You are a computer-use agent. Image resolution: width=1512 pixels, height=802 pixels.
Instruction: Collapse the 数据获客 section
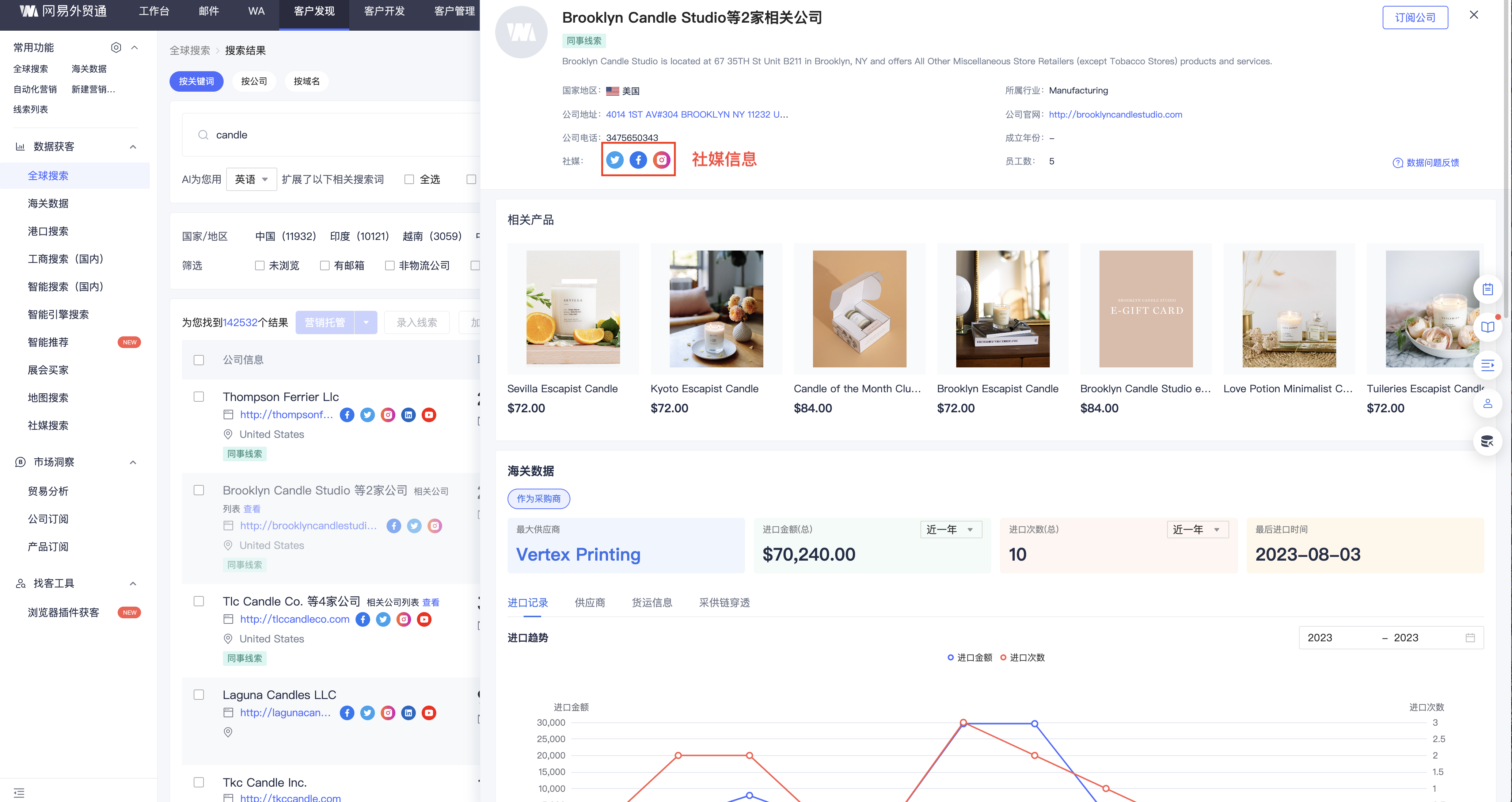(133, 147)
